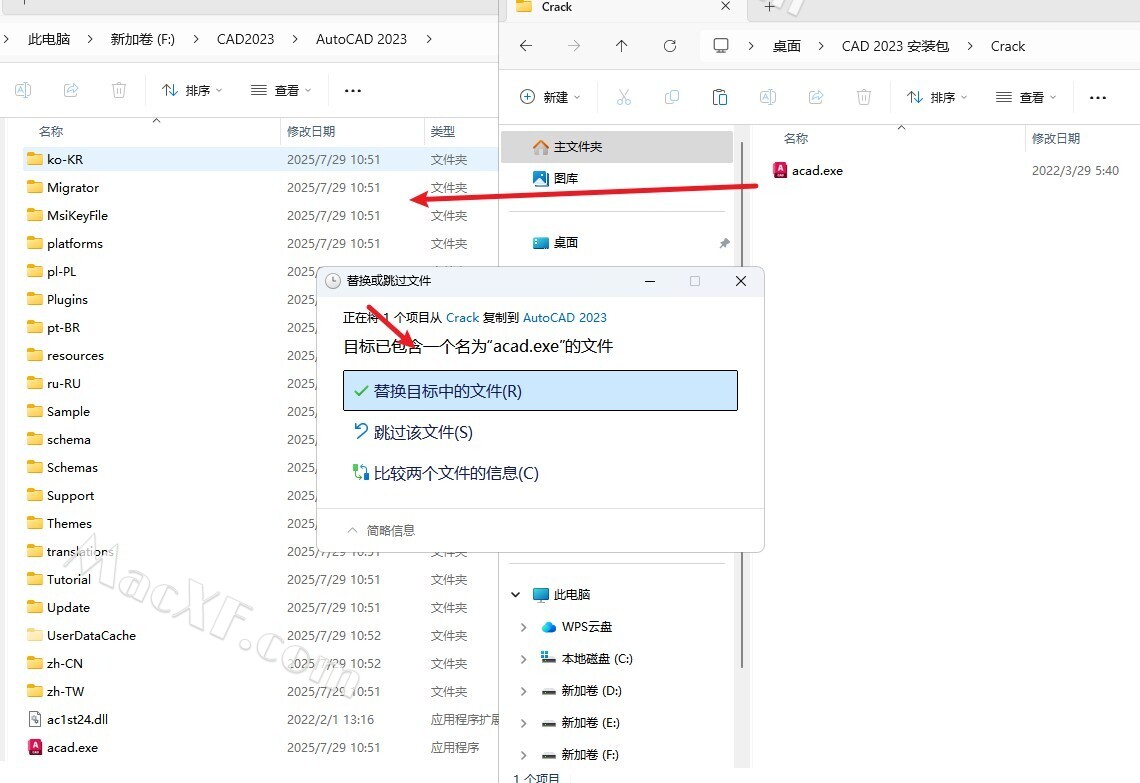Click the chevron after 桌面 in the Crack address bar
Image resolution: width=1140 pixels, height=783 pixels.
821,46
